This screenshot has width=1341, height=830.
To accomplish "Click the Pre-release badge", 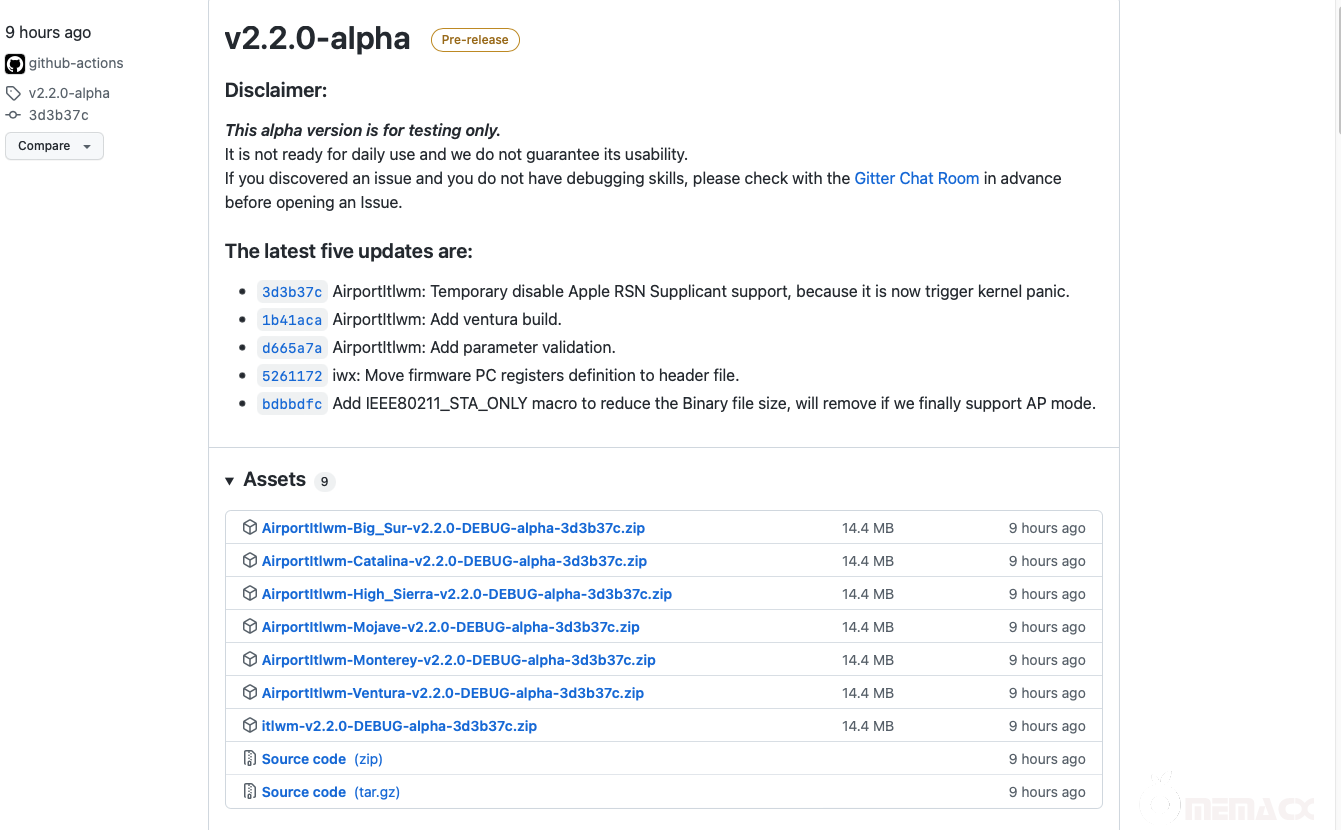I will point(475,40).
